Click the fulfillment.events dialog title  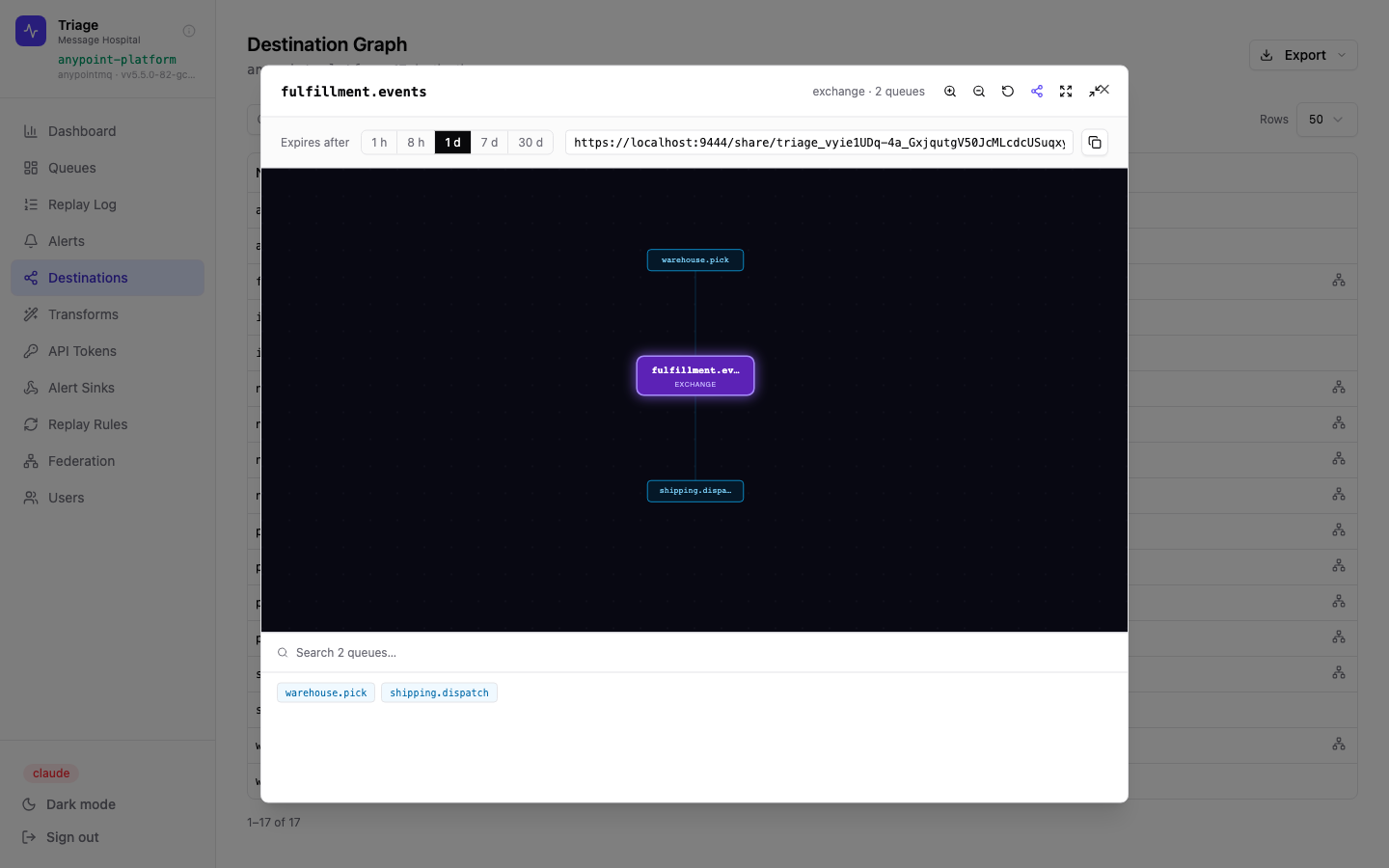(354, 92)
